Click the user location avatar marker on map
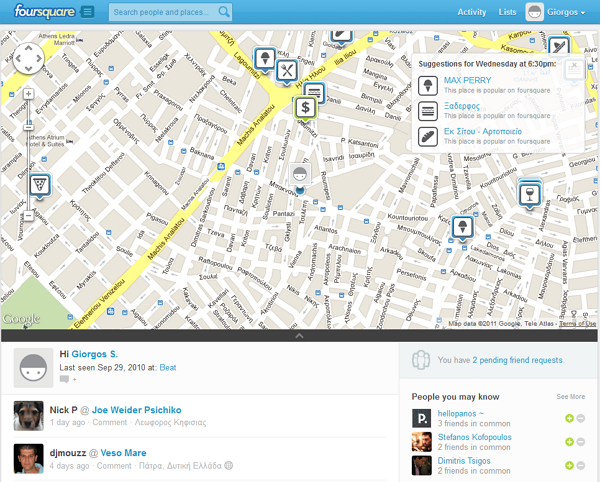The height and width of the screenshot is (482, 601). [x=300, y=175]
